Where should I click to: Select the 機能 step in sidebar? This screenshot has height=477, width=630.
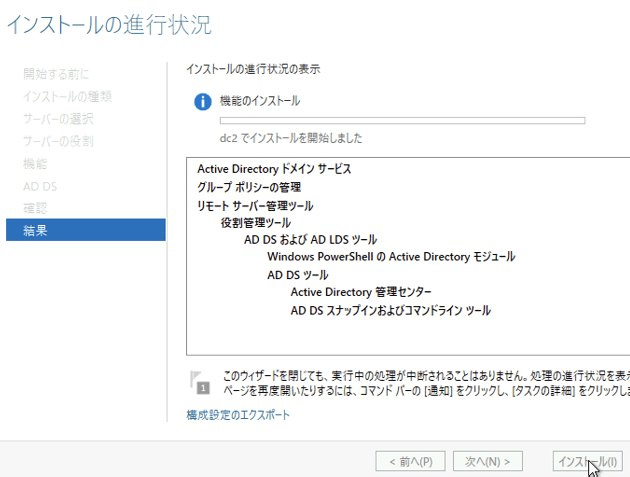tap(35, 164)
